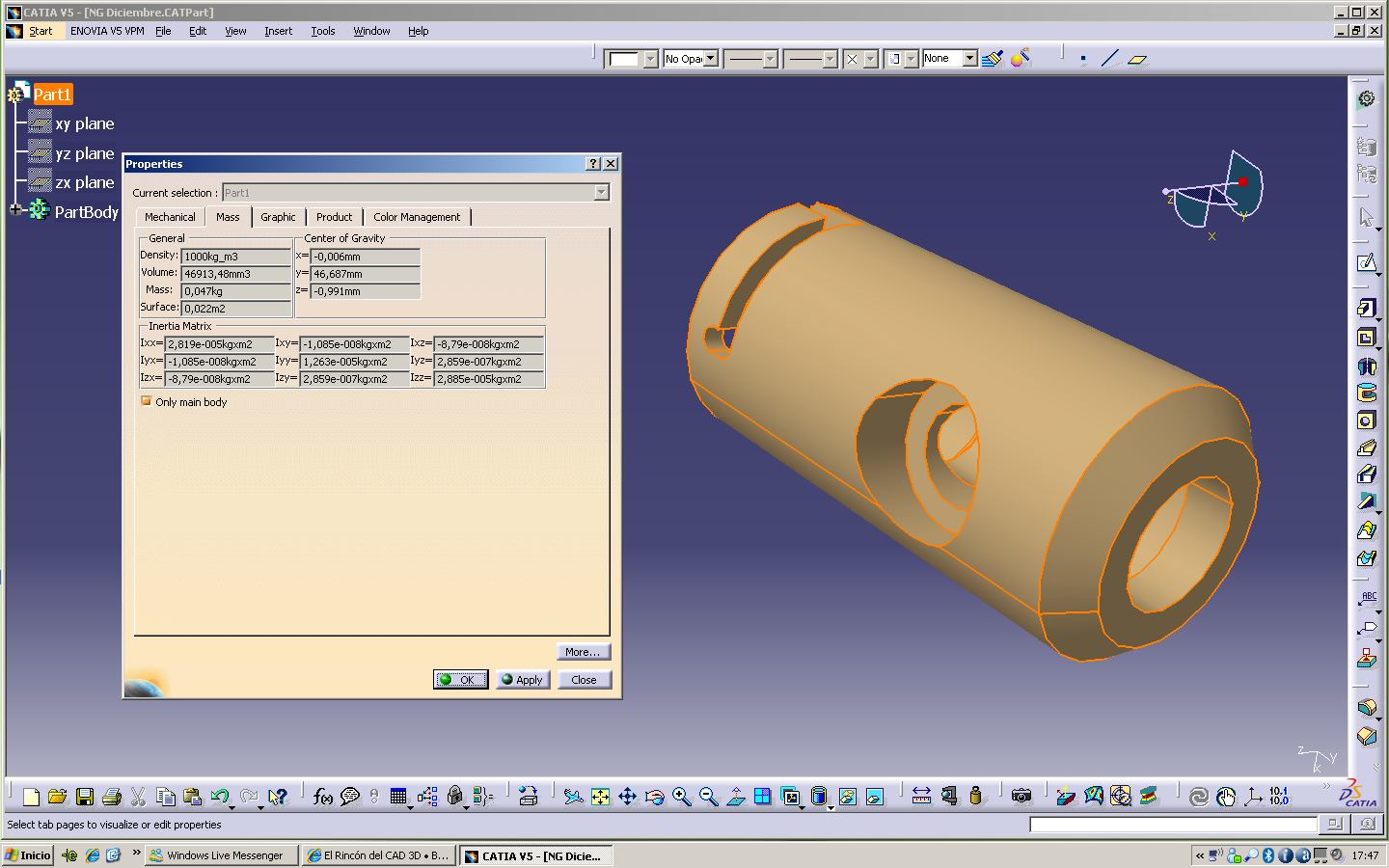Screen dimensions: 1389x868
Task: Click the Fit All In icon
Action: [600, 797]
